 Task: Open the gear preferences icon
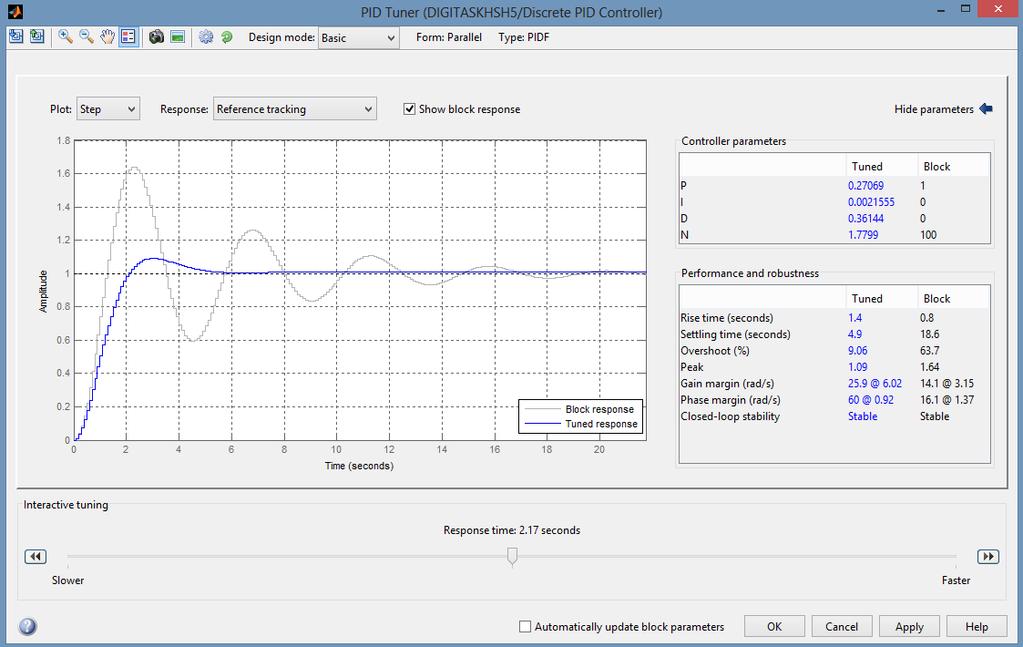click(x=206, y=37)
